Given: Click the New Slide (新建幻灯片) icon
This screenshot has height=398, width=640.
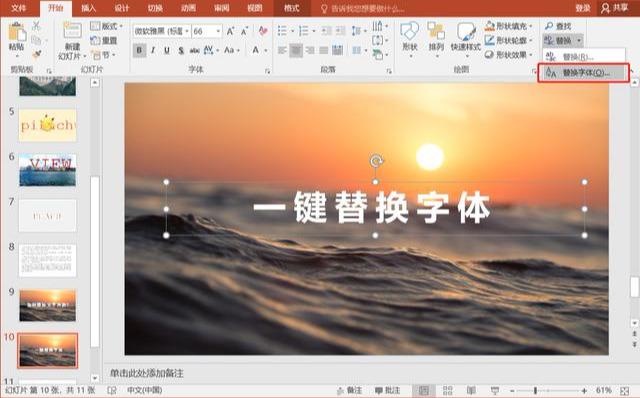Looking at the screenshot, I should [x=72, y=31].
